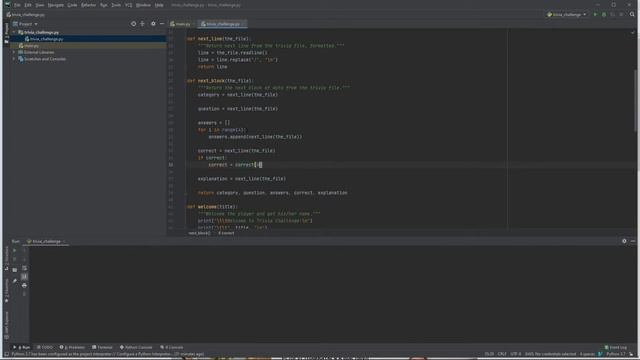
Task: Click UTF-8 encoding selector in status bar
Action: pos(516,354)
